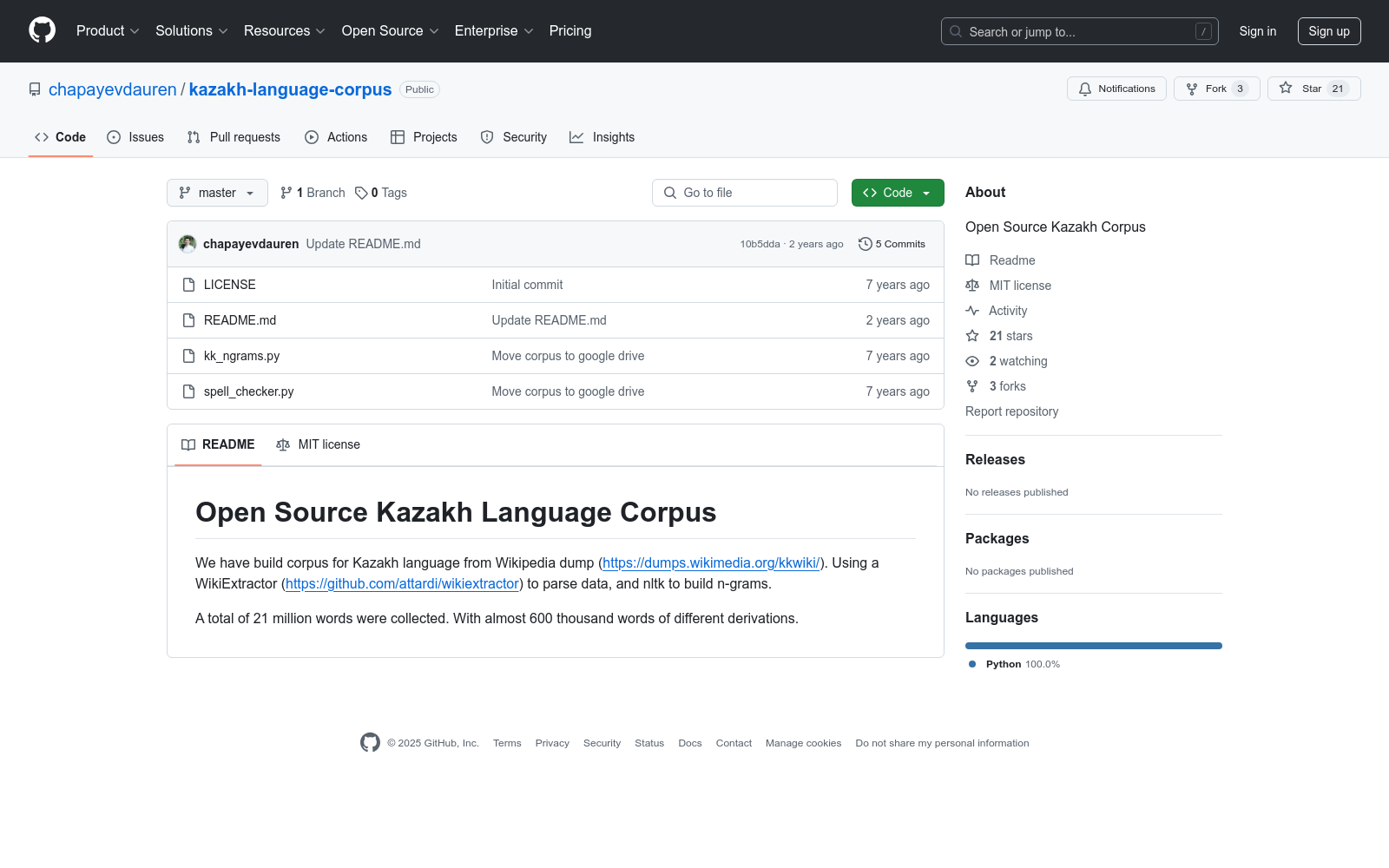Click the eye icon beside 2 watching
The height and width of the screenshot is (868, 1389).
click(972, 361)
